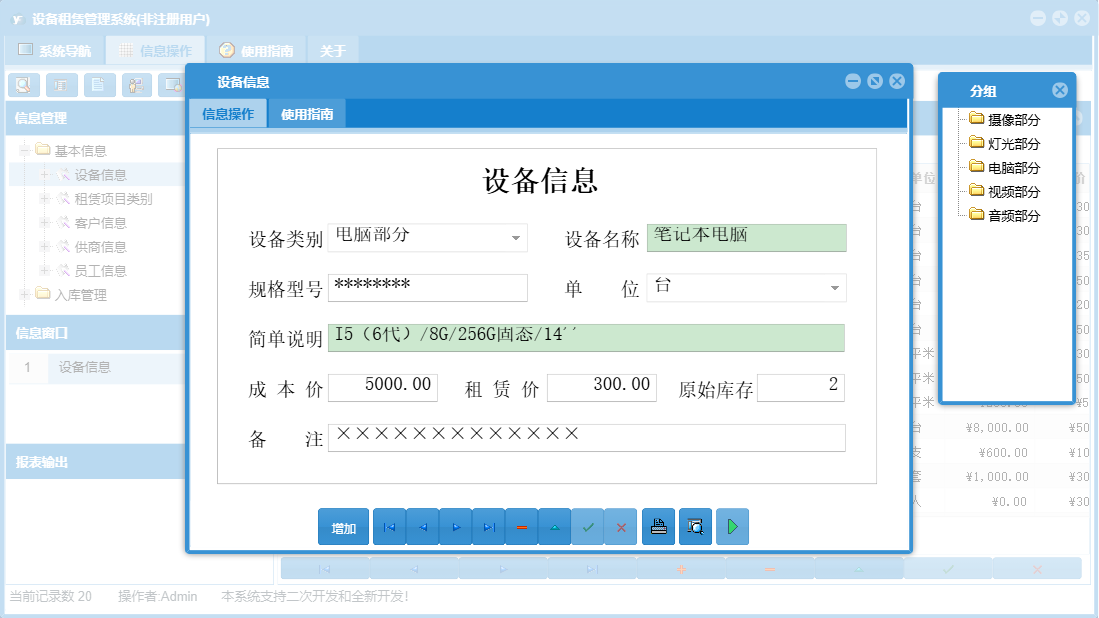Open print preview in the dialog toolbar
The width and height of the screenshot is (1099, 618).
[x=695, y=526]
